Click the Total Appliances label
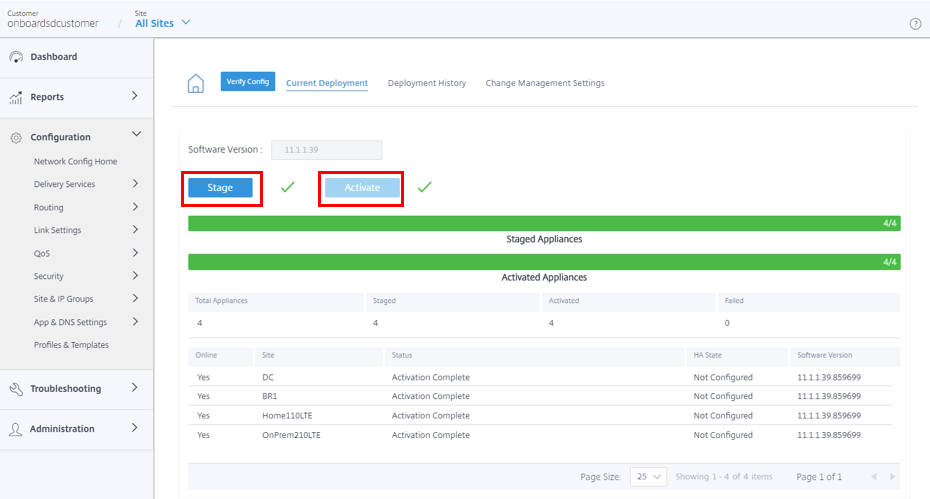Image resolution: width=930 pixels, height=499 pixels. click(221, 301)
